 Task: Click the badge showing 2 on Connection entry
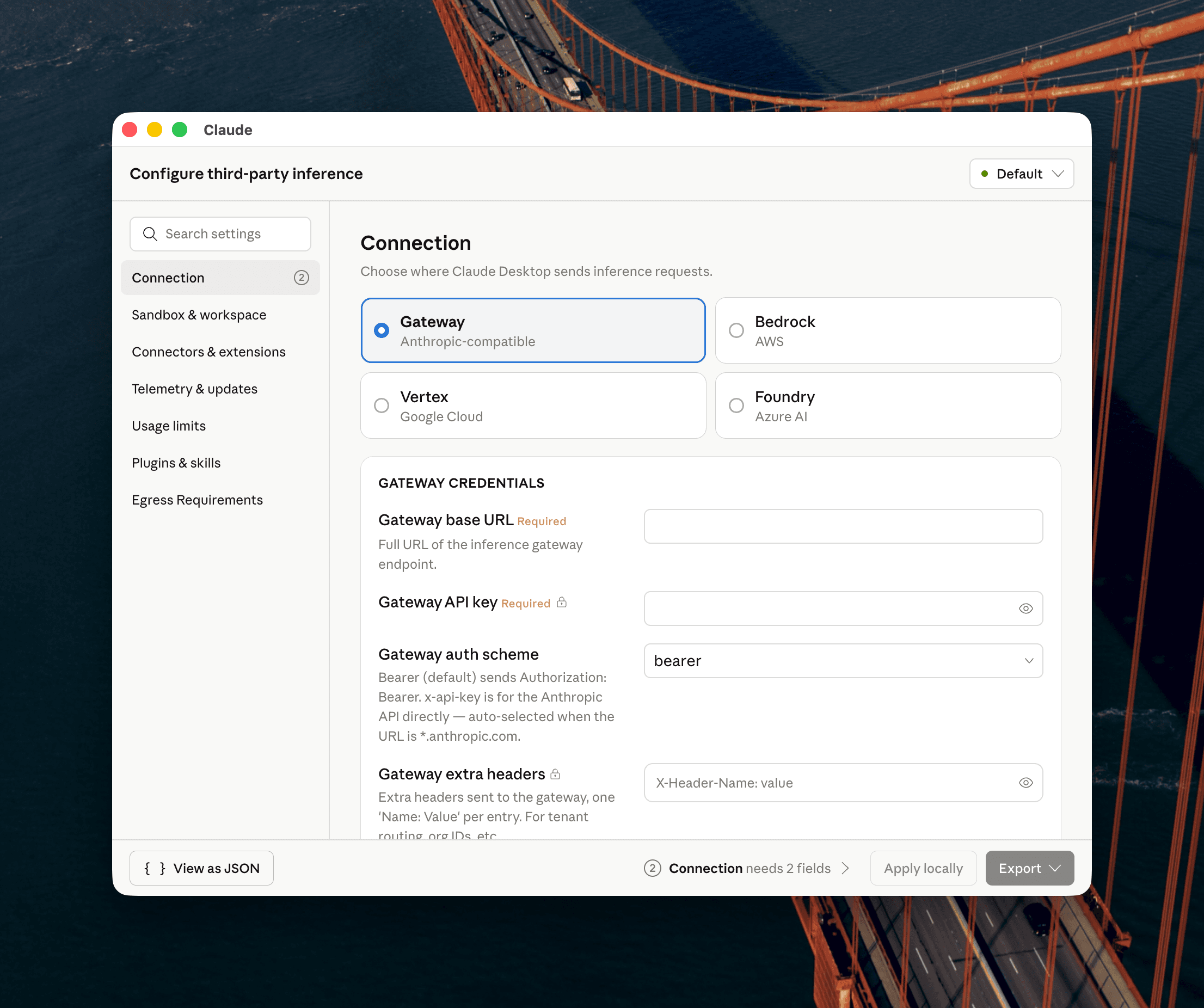(302, 278)
